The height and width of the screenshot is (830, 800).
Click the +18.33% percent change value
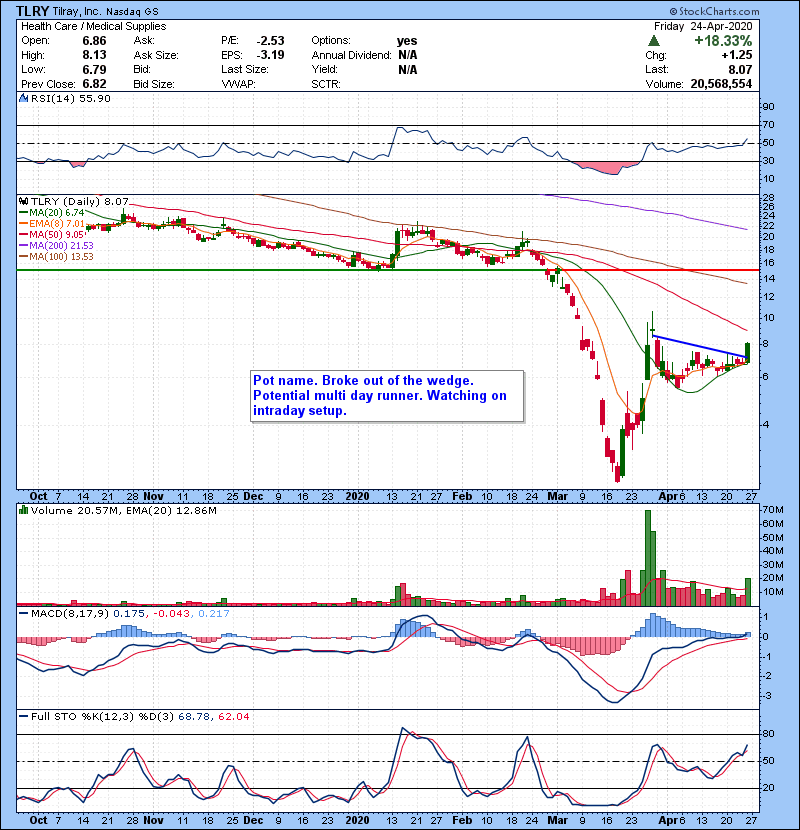[x=723, y=41]
